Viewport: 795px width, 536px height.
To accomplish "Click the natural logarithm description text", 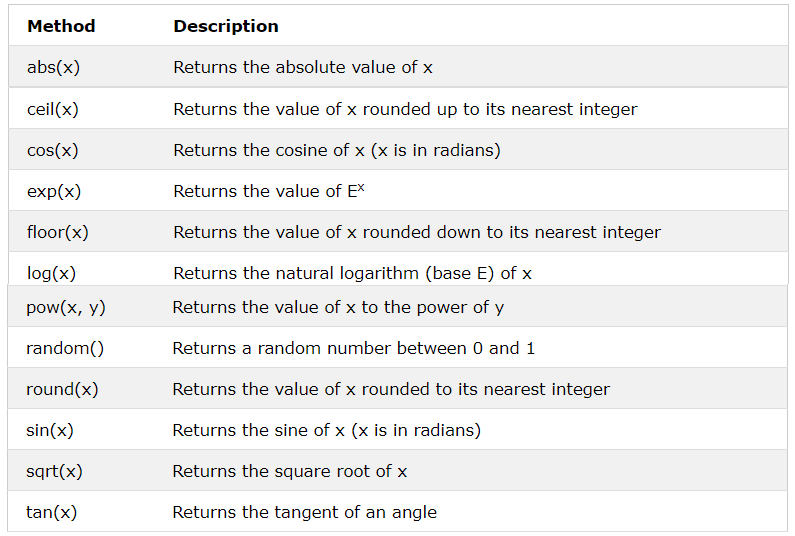I will [352, 273].
